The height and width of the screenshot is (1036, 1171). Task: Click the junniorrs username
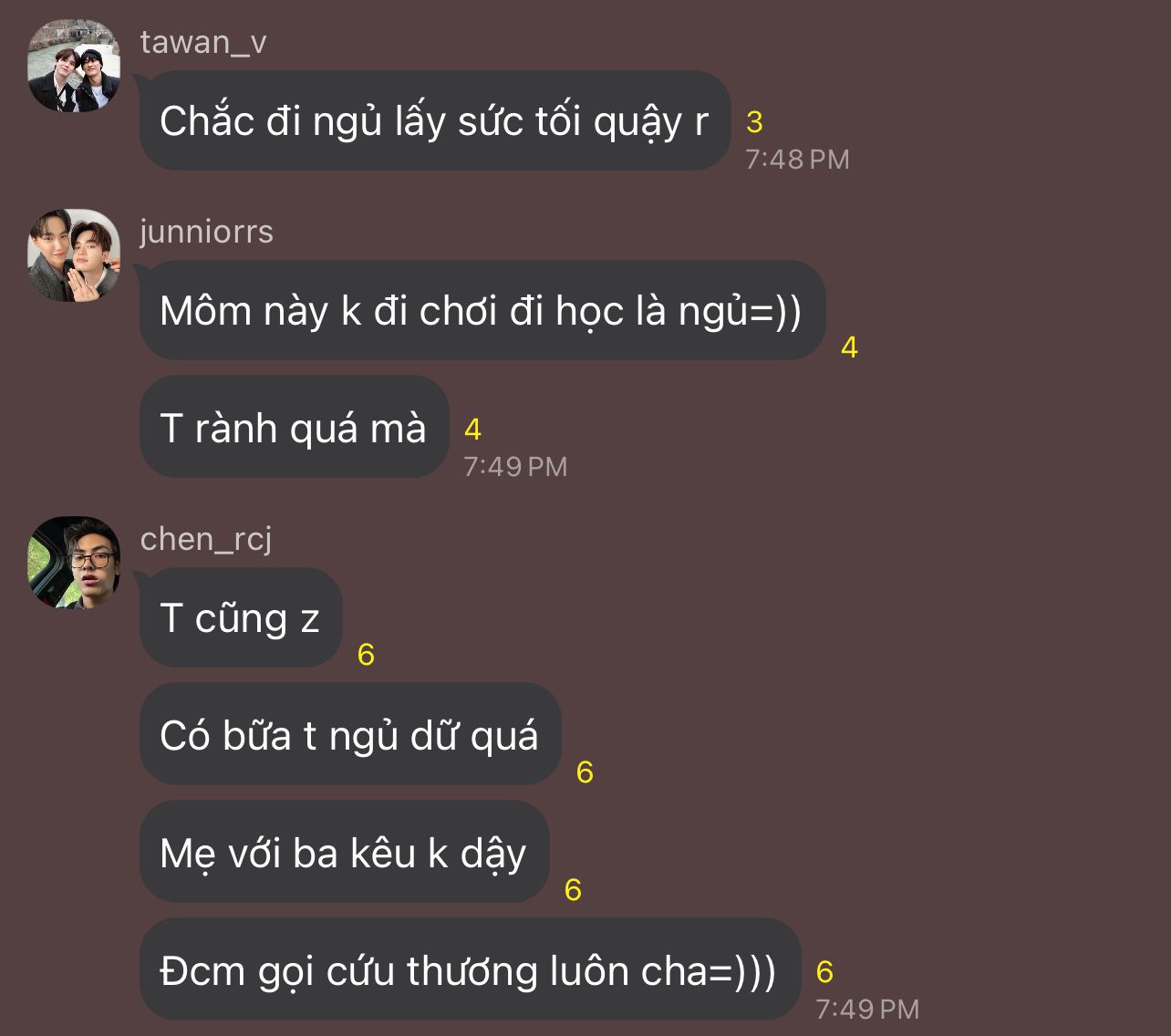coord(207,232)
